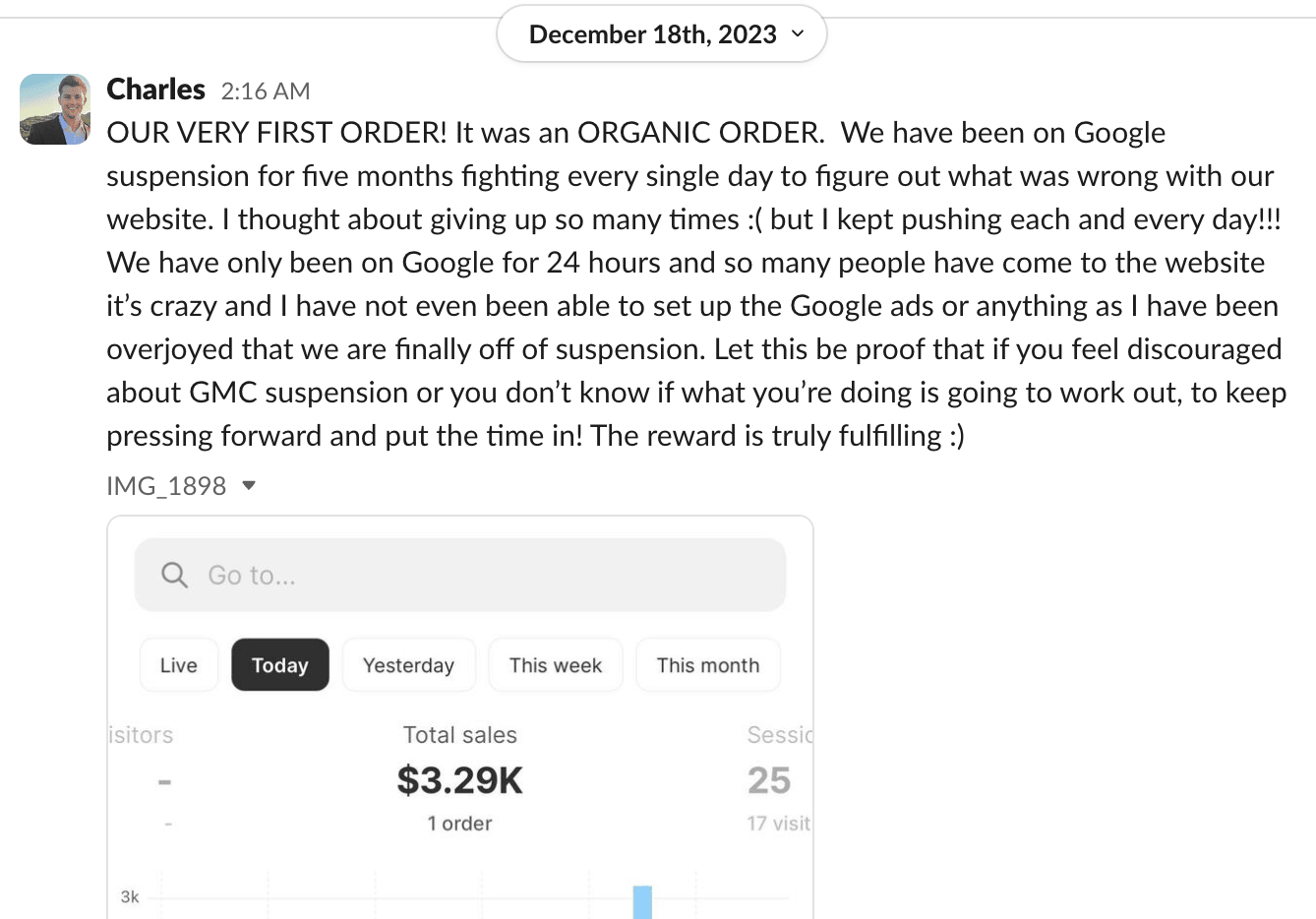Switch to the Live tab

coord(178,665)
